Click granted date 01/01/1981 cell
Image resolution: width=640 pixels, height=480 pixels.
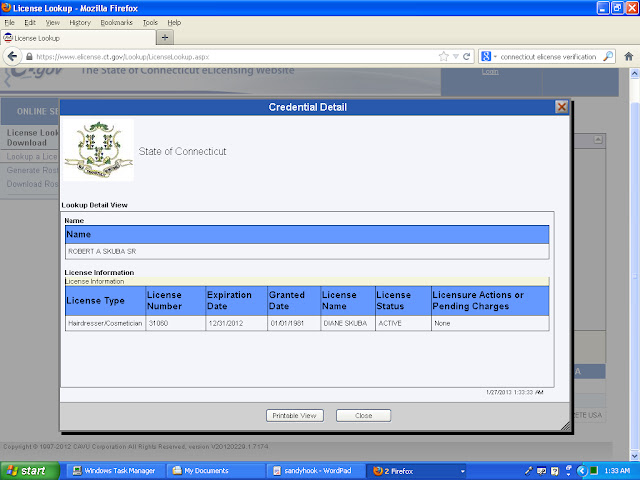pos(294,323)
